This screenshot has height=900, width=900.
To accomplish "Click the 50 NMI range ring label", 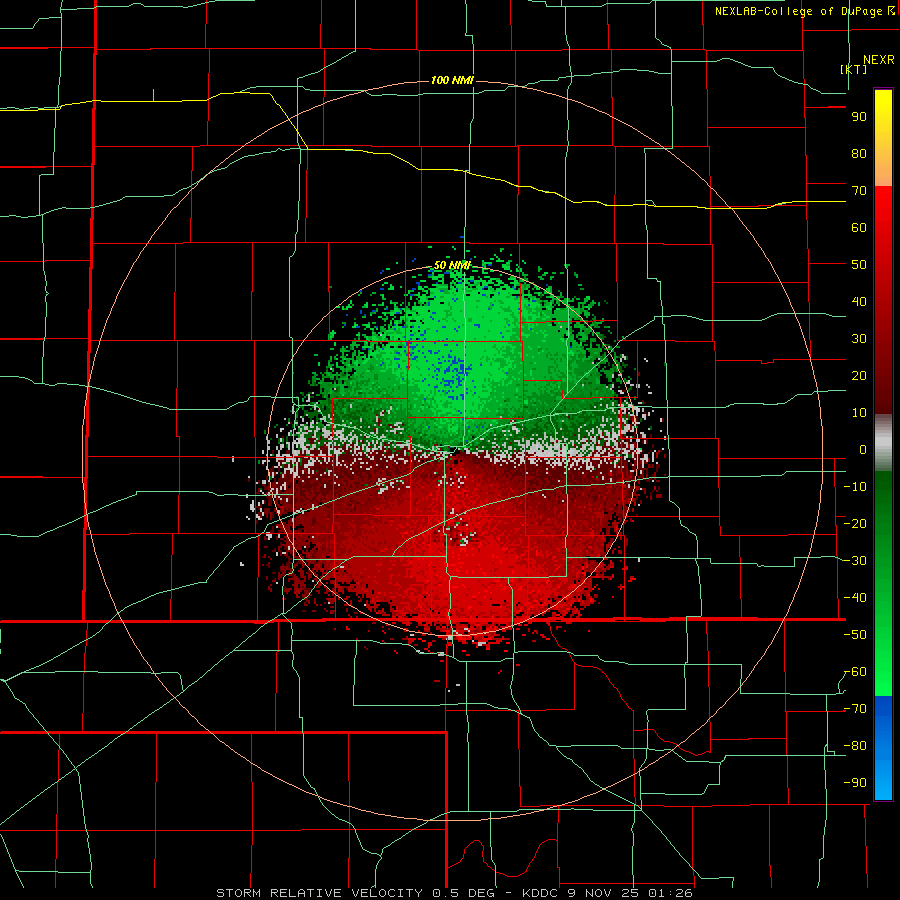I will 452,265.
